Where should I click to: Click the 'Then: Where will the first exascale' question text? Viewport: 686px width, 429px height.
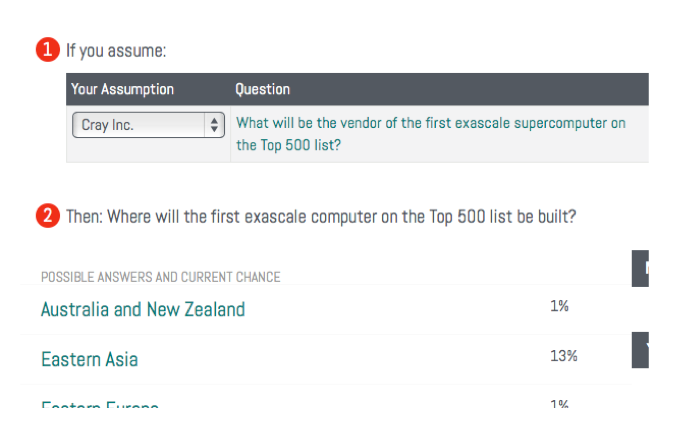321,216
